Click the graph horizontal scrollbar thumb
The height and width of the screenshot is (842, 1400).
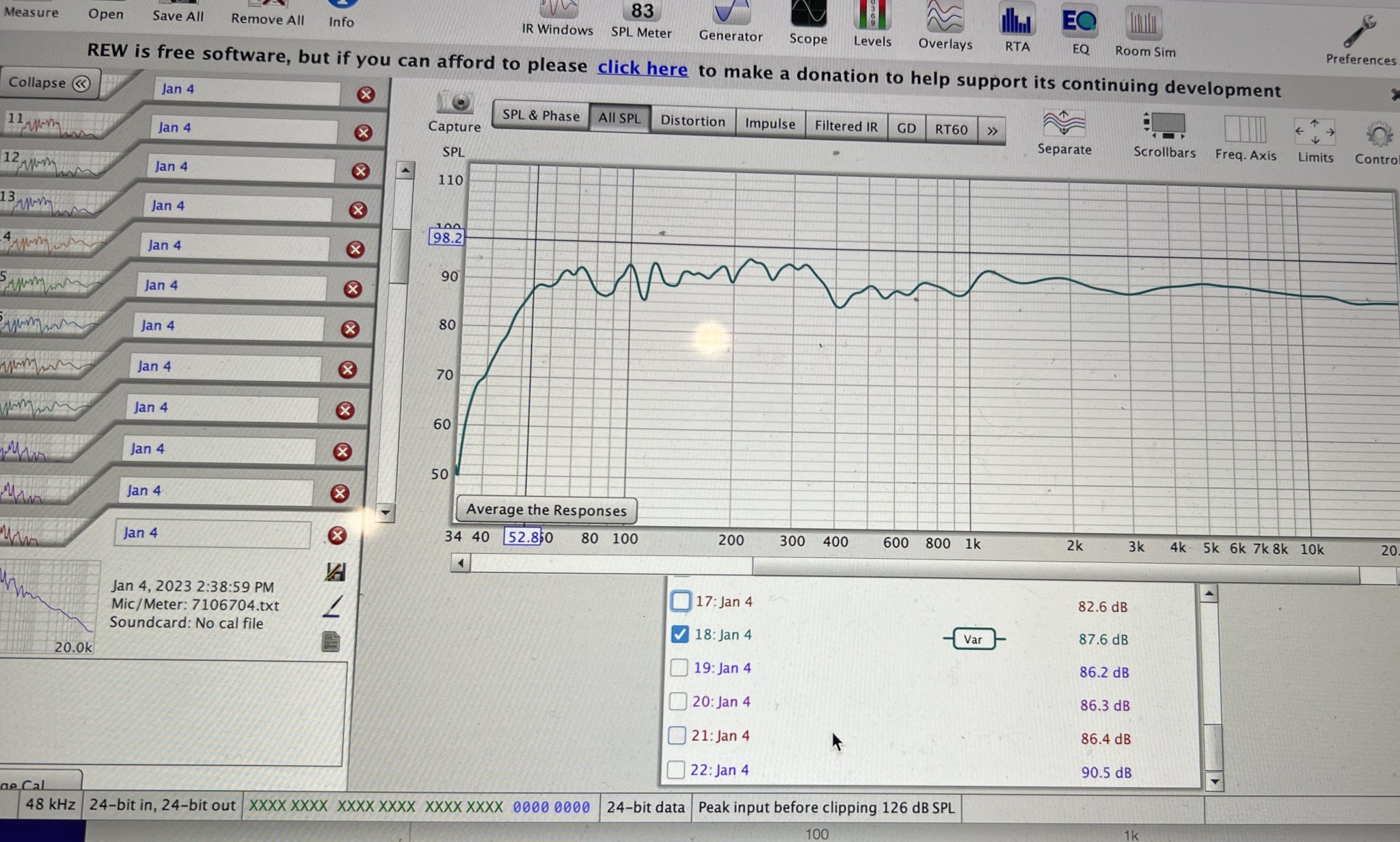(x=1056, y=570)
